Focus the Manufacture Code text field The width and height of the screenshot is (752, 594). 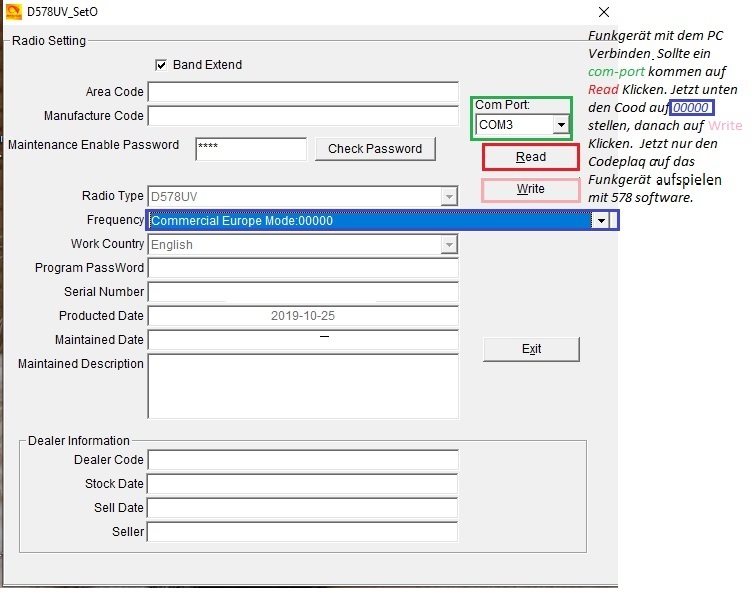[302, 116]
